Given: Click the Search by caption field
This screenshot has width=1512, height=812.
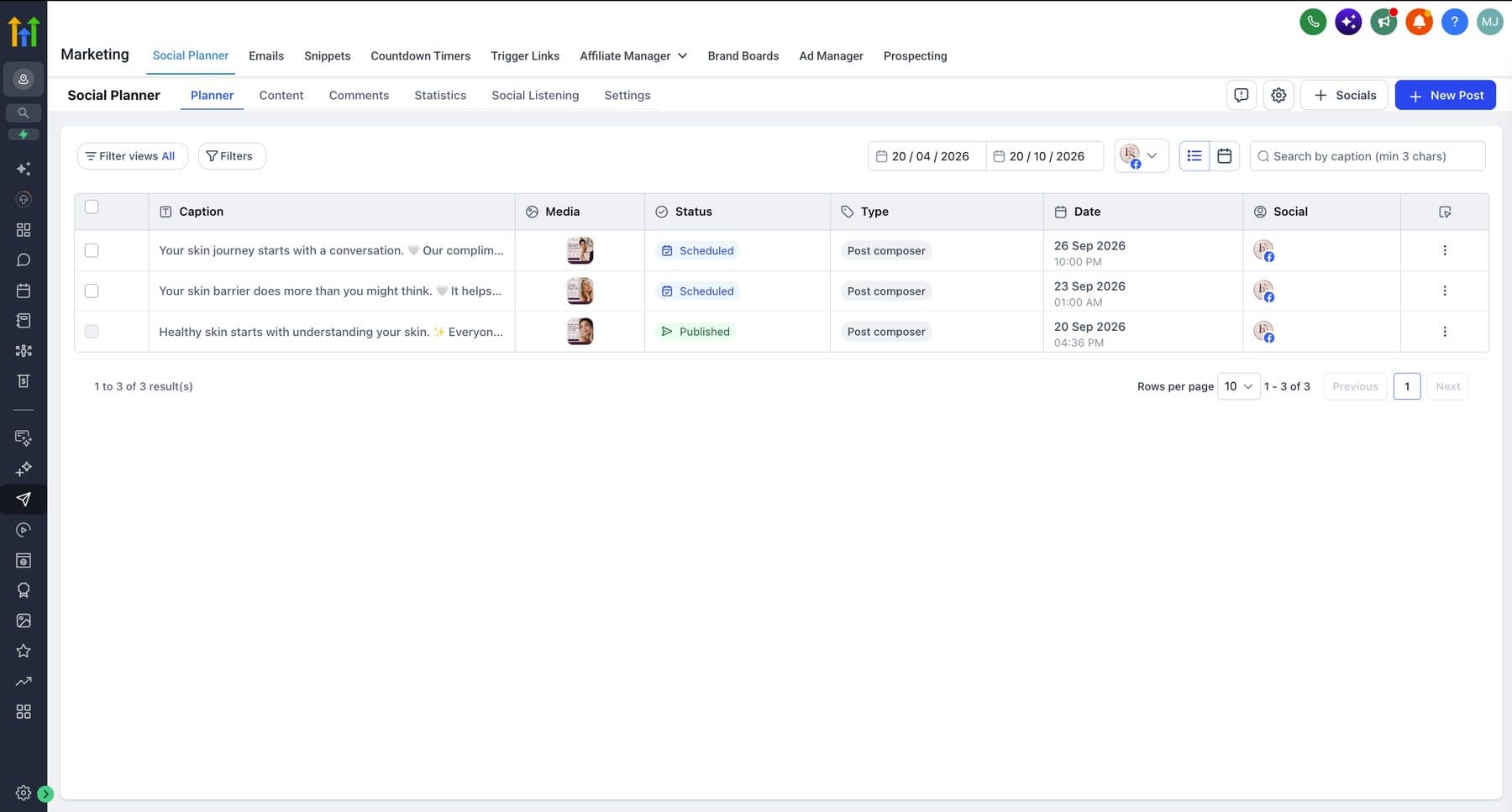Looking at the screenshot, I should 1368,156.
